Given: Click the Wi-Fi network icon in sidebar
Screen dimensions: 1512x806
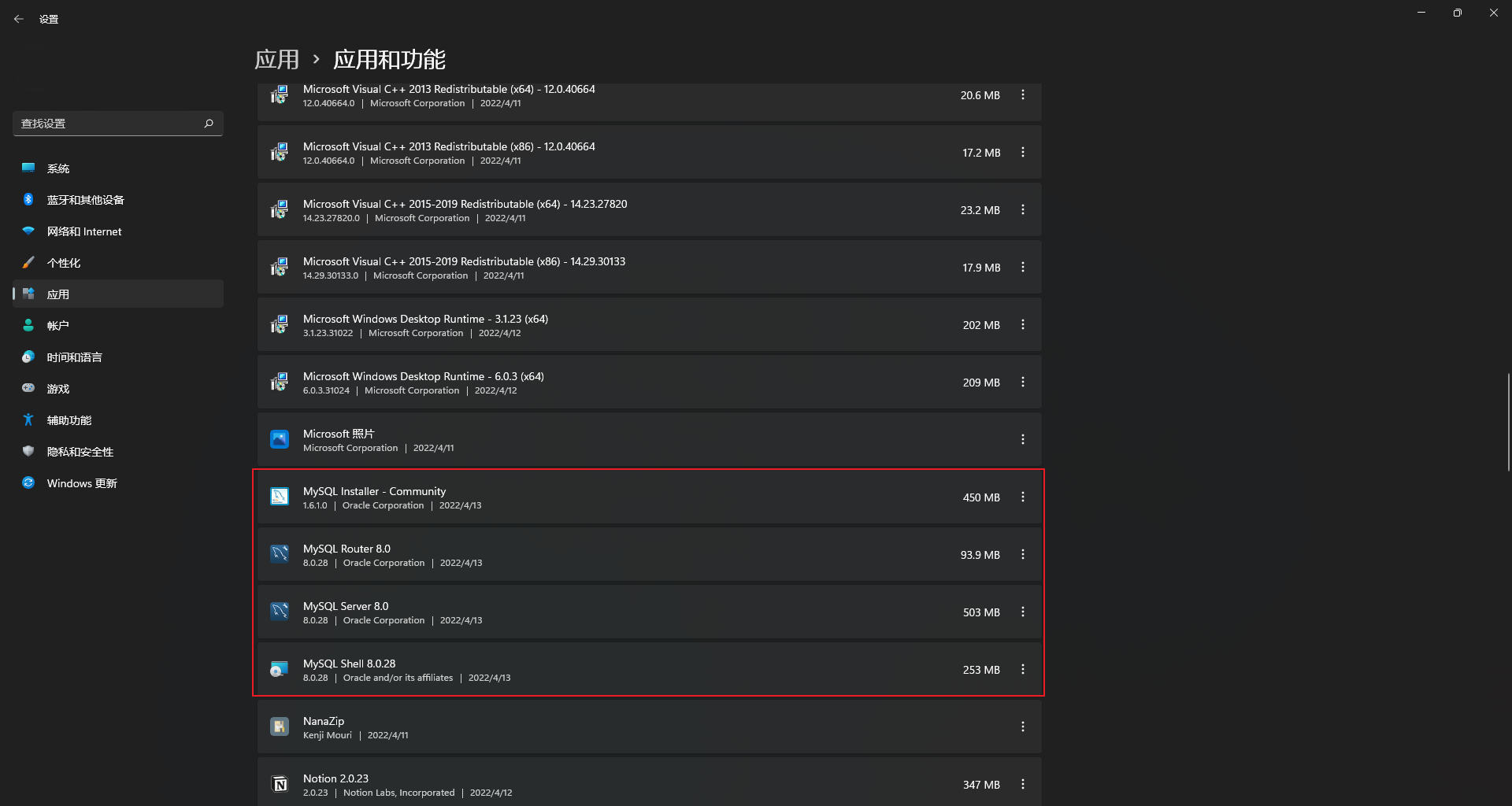Looking at the screenshot, I should point(28,231).
